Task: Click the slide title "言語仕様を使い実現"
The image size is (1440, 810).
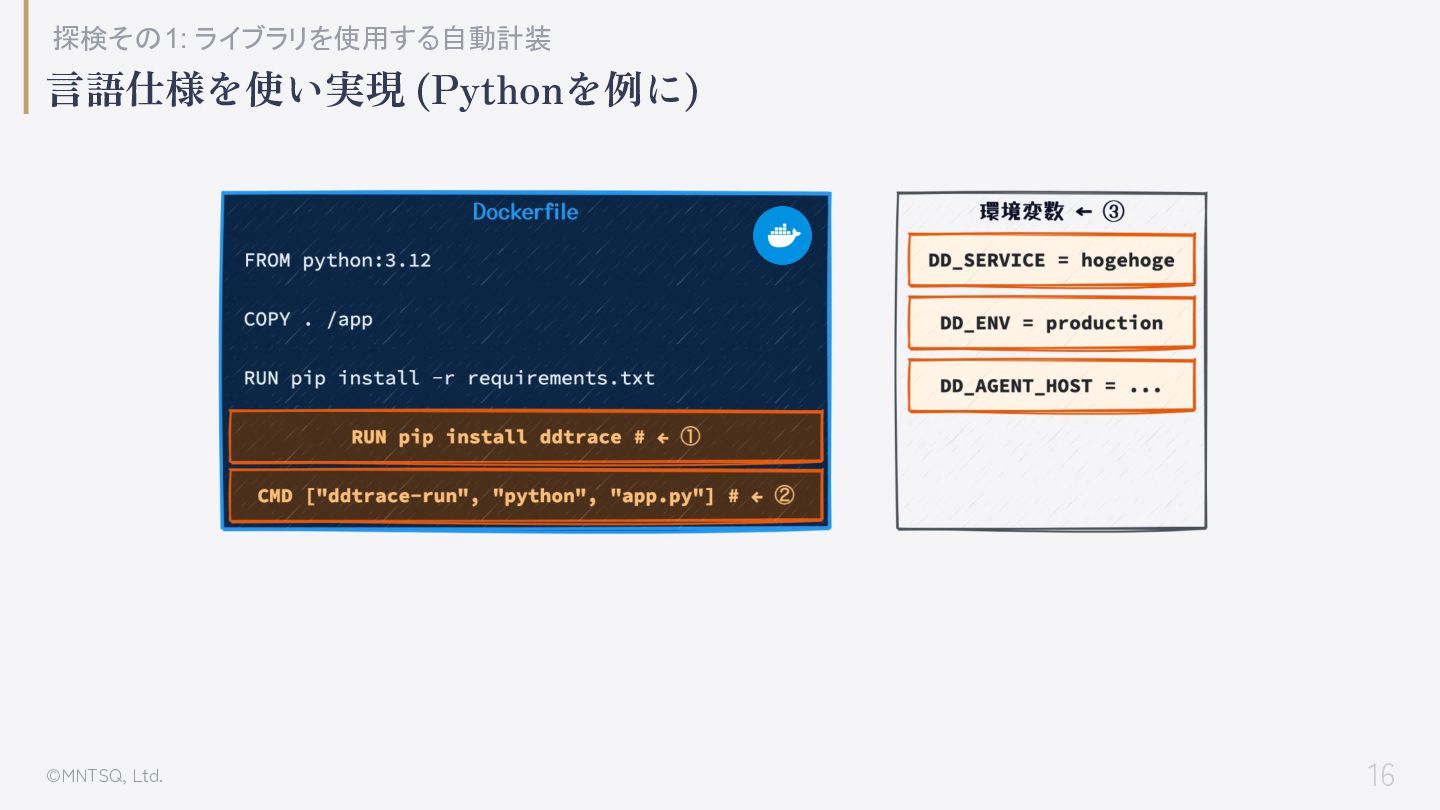Action: pos(226,91)
